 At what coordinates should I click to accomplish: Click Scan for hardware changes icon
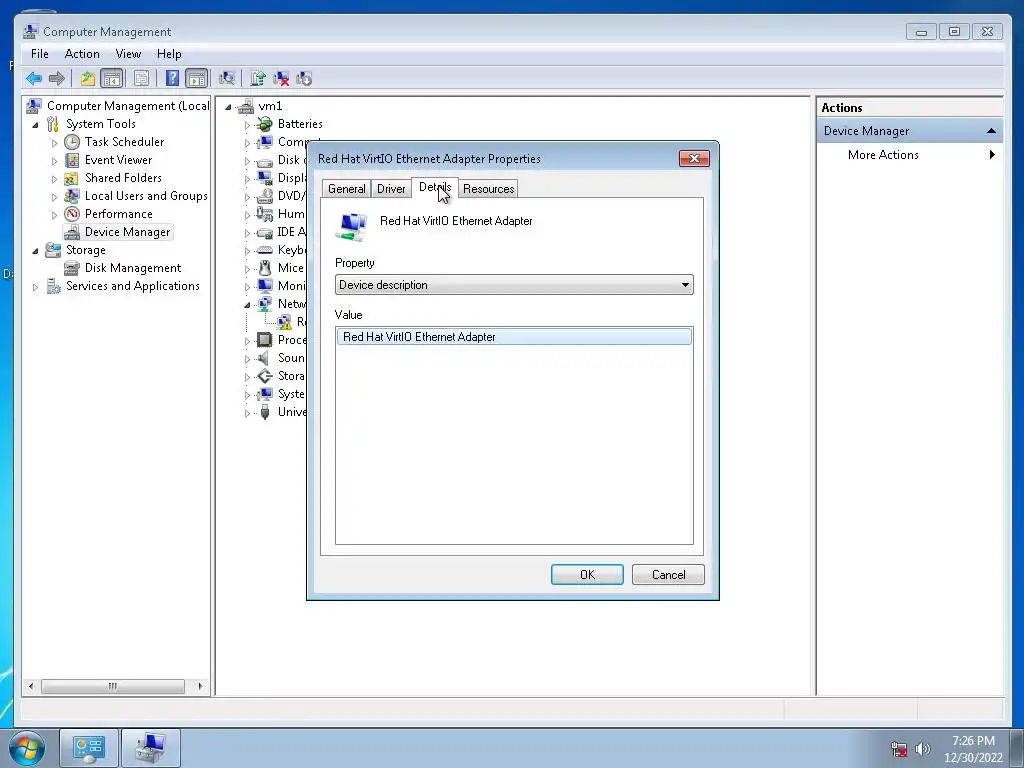click(227, 79)
